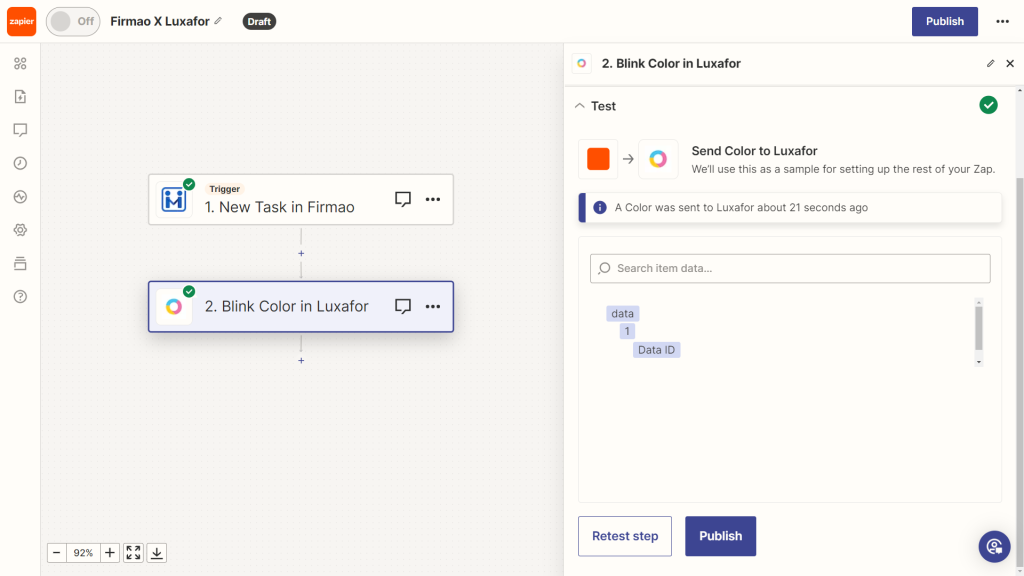Open notes on the Firmao trigger step

[403, 198]
